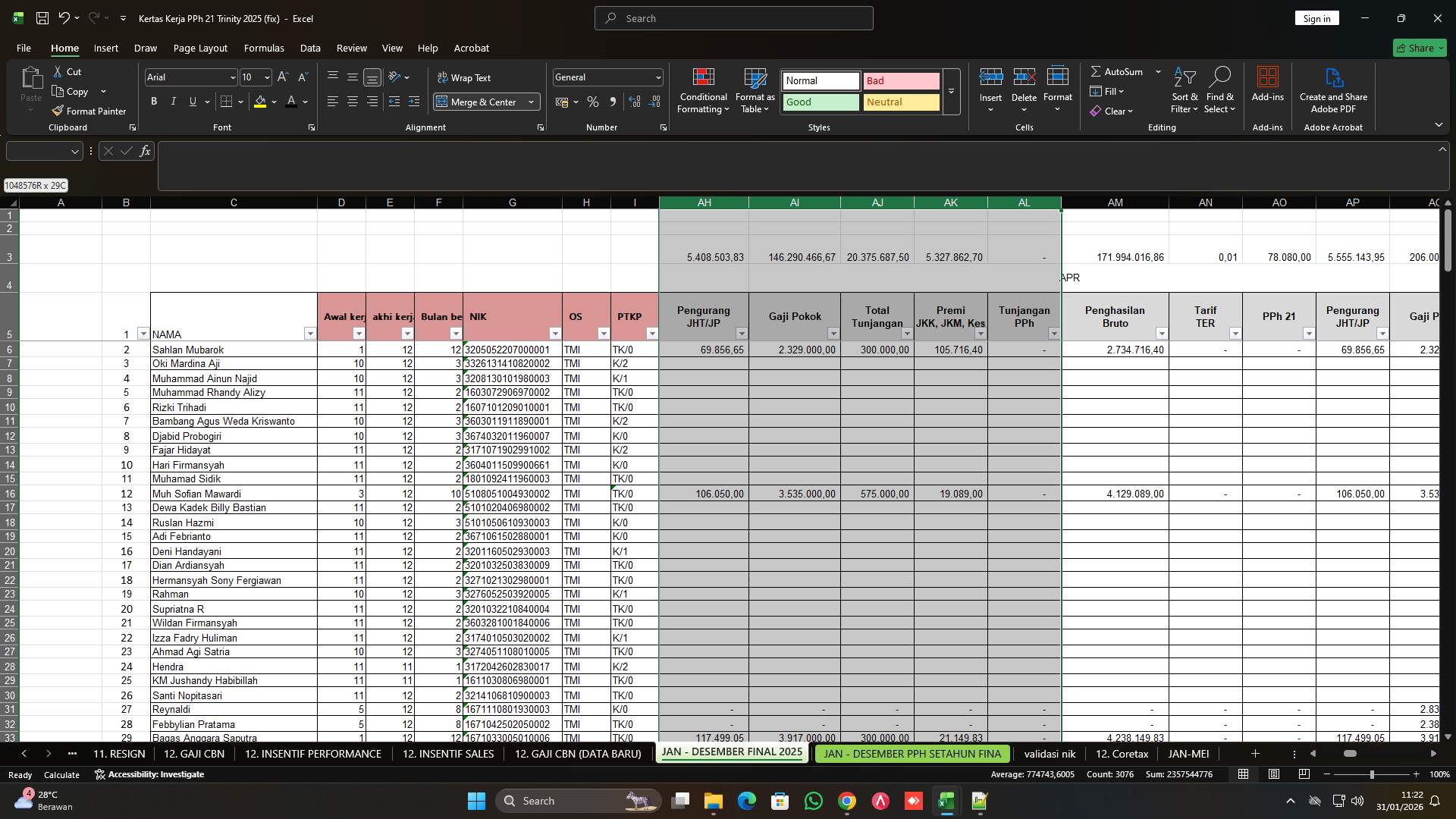This screenshot has width=1456, height=819.
Task: Select the Format Painter tool
Action: click(89, 111)
